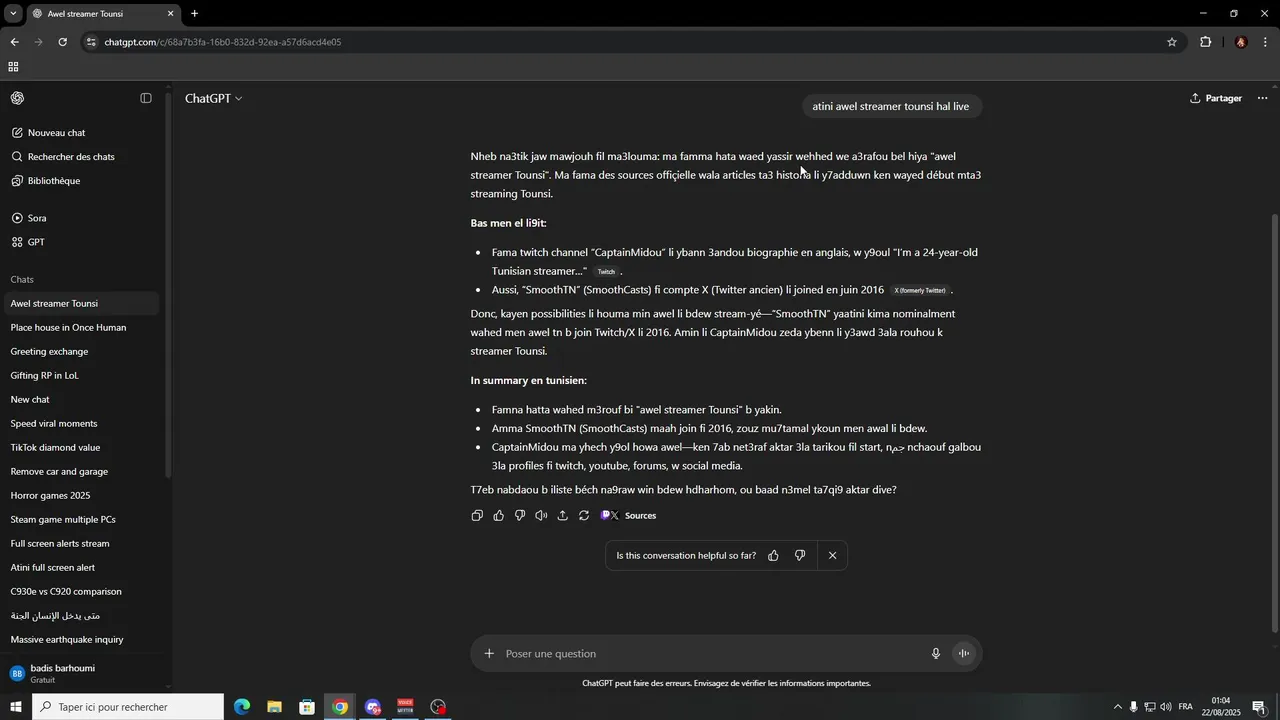Collapse the sidebar with the panel toggle icon
The height and width of the screenshot is (720, 1280).
(x=146, y=98)
